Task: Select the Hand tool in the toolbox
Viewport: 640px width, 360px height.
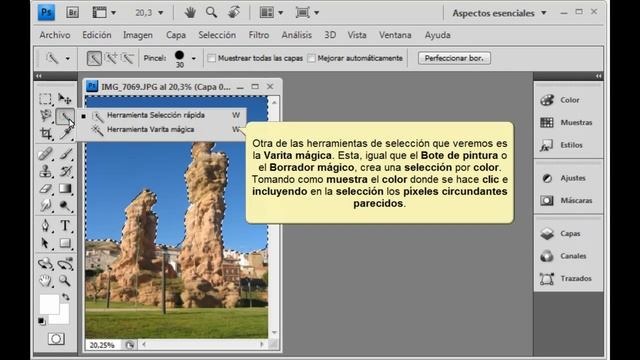Action: coord(45,281)
